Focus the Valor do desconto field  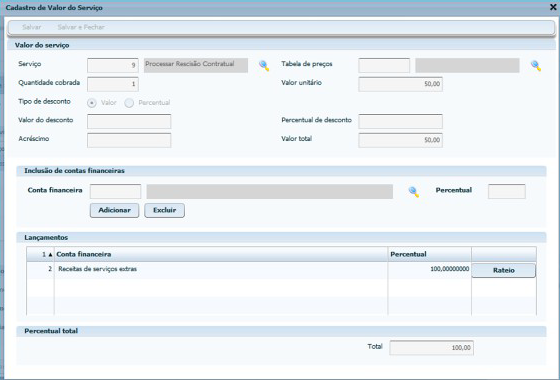point(129,121)
